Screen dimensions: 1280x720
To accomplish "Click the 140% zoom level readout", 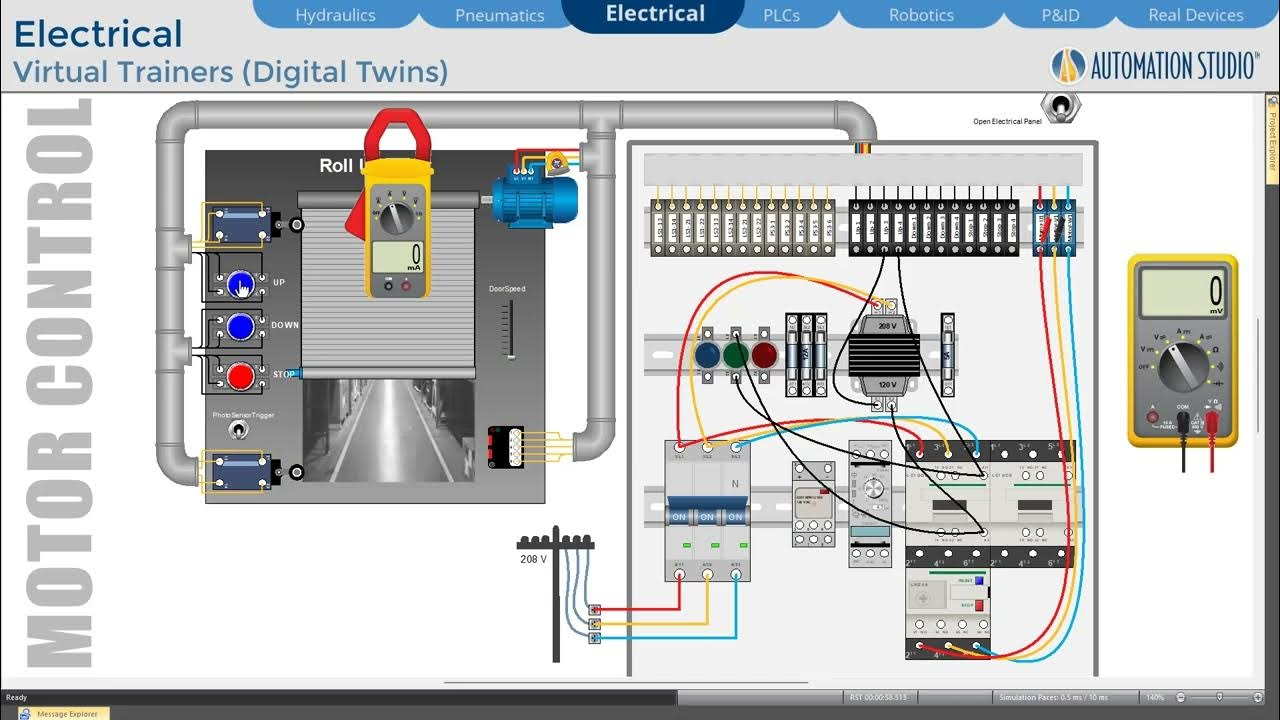I will coord(1155,697).
